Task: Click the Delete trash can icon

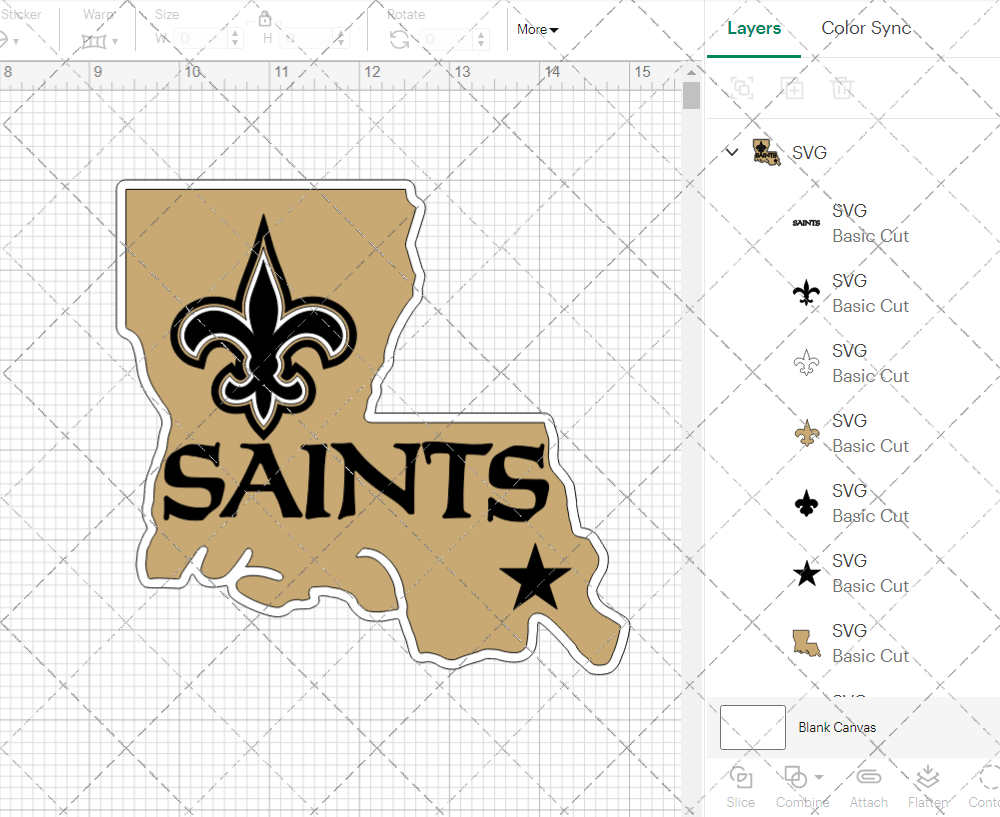Action: pyautogui.click(x=842, y=88)
